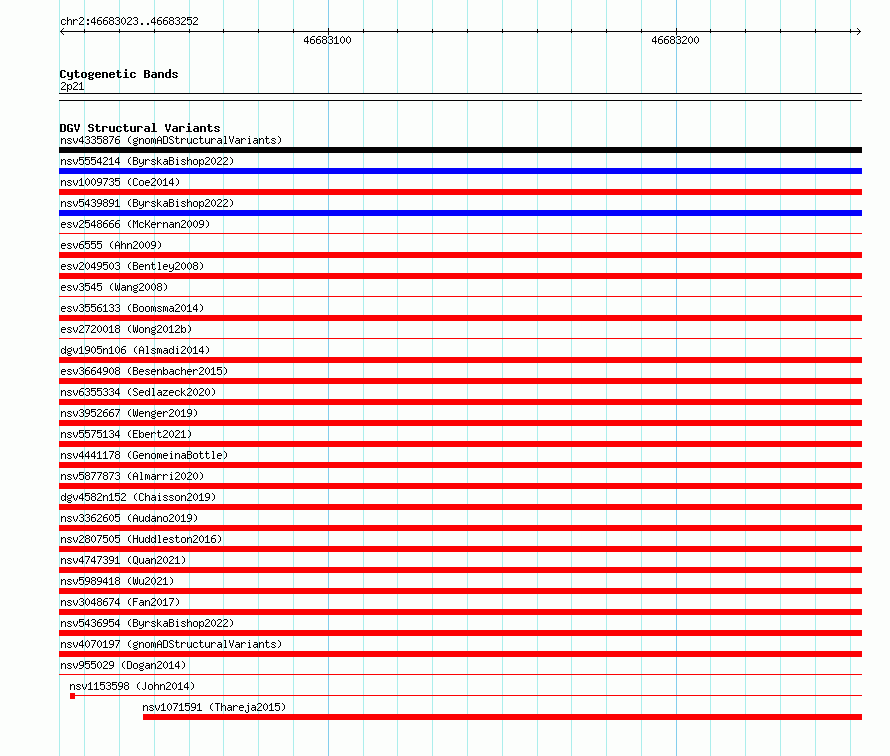
Task: Click the black bar under nsv4335876
Action: click(x=460, y=150)
